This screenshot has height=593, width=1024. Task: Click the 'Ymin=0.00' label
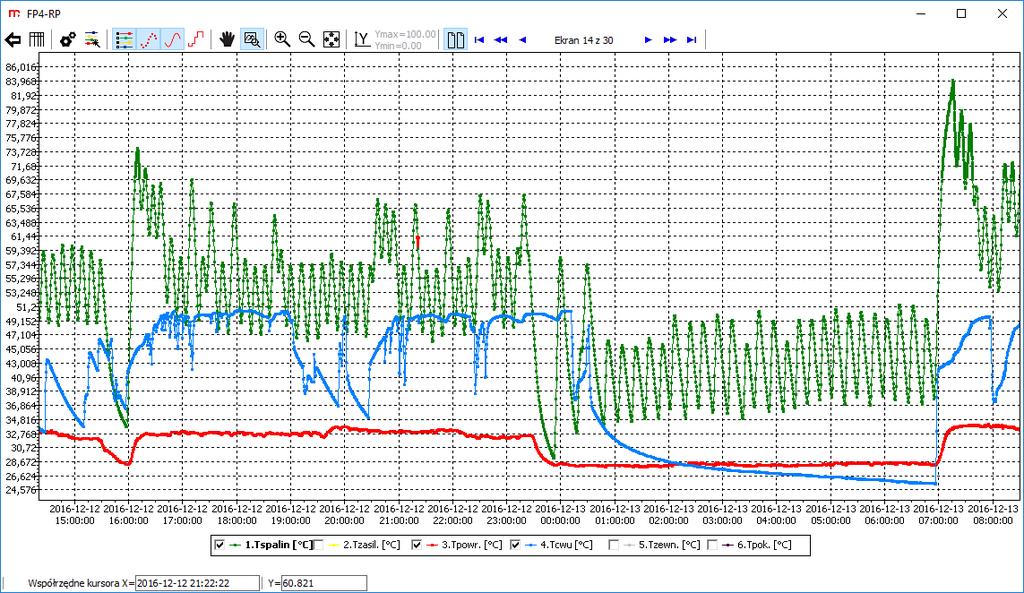point(398,46)
